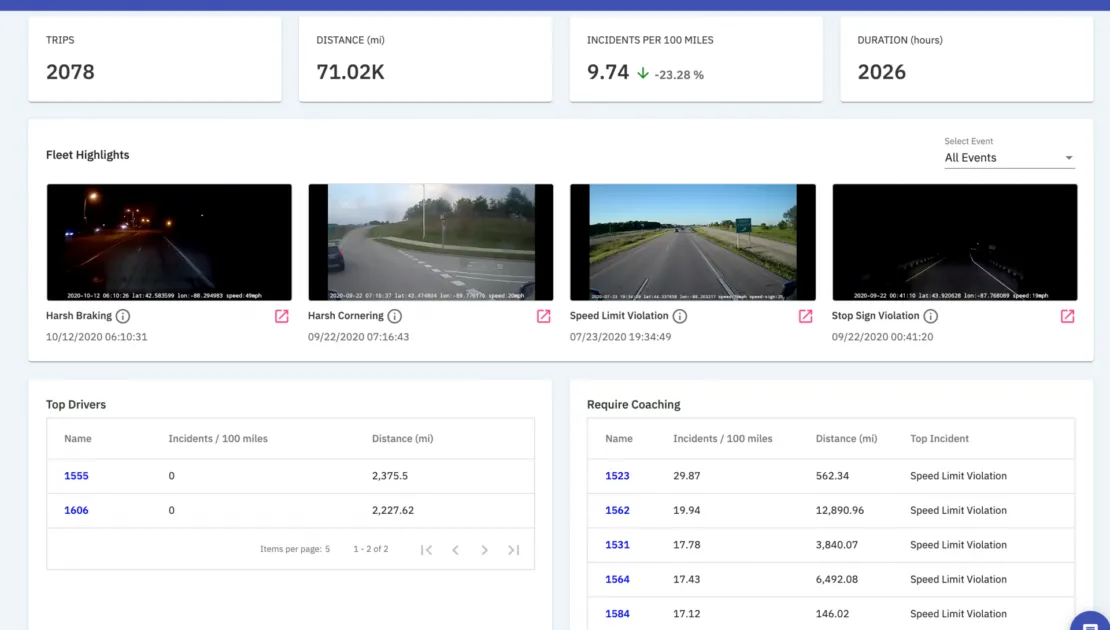Viewport: 1110px width, 630px height.
Task: Click external link icon for Harsh Cornering event
Action: [543, 315]
